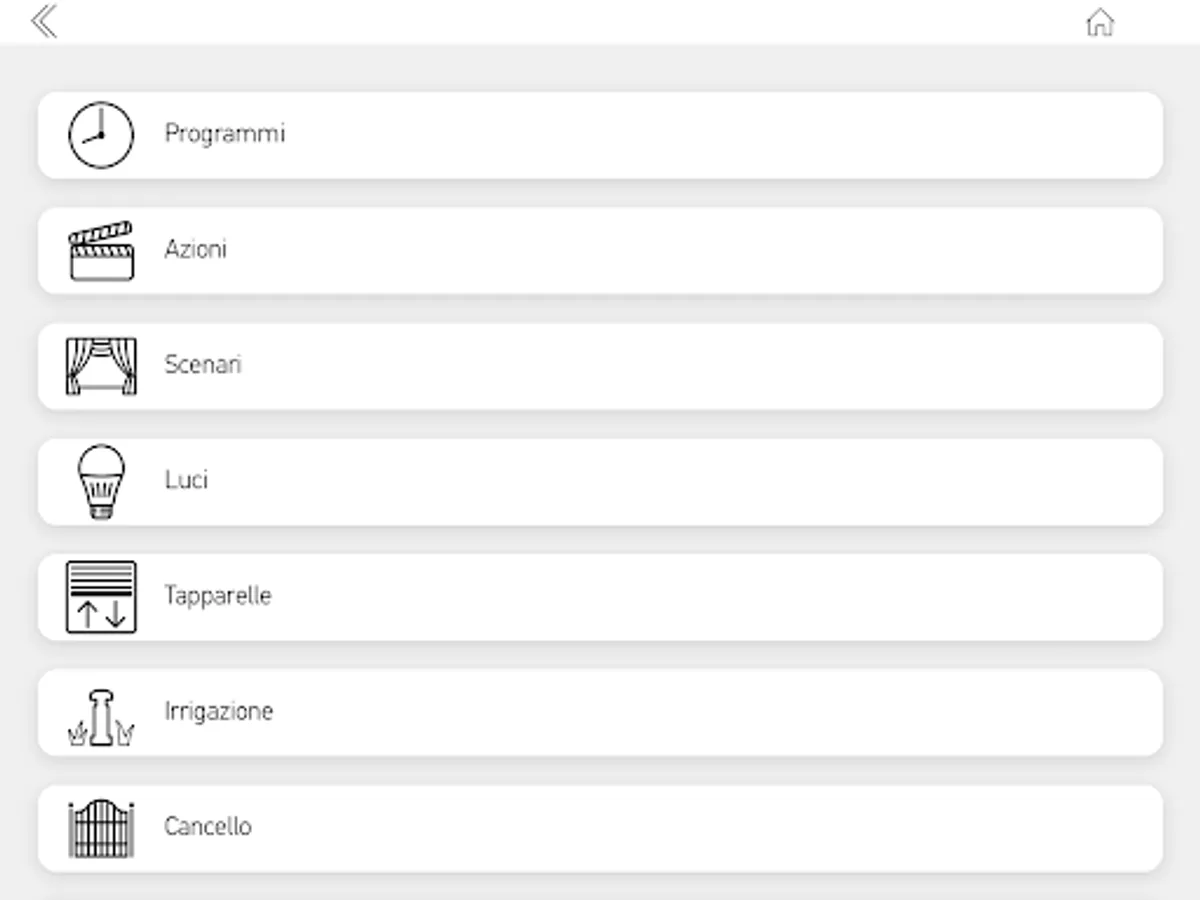Viewport: 1200px width, 900px height.
Task: Click the irrigation sprinkler icon
Action: click(101, 718)
